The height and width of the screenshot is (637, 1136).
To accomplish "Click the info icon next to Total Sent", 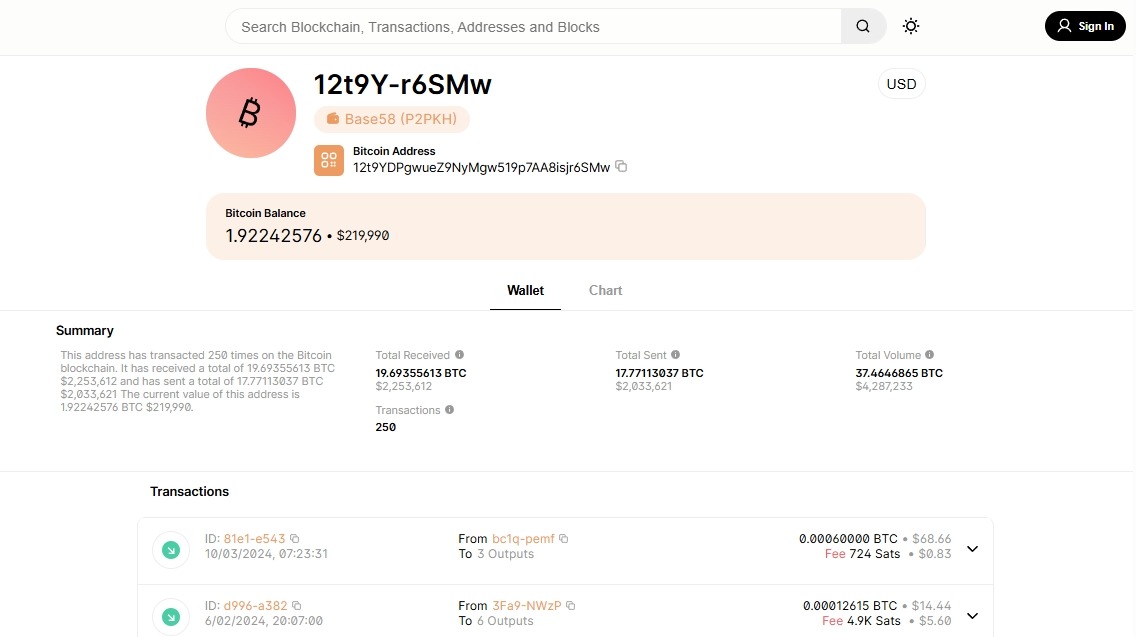I will coord(676,354).
